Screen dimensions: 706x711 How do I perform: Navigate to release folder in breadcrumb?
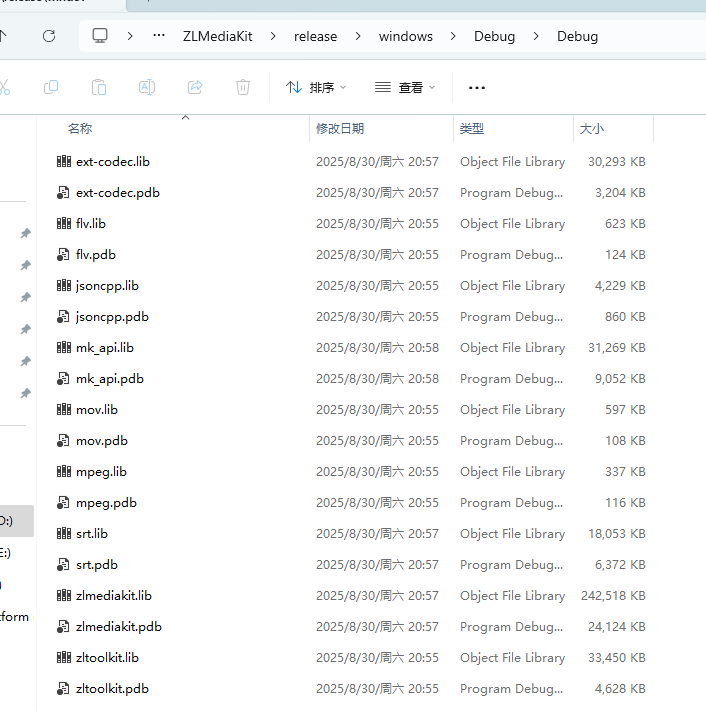pyautogui.click(x=315, y=36)
